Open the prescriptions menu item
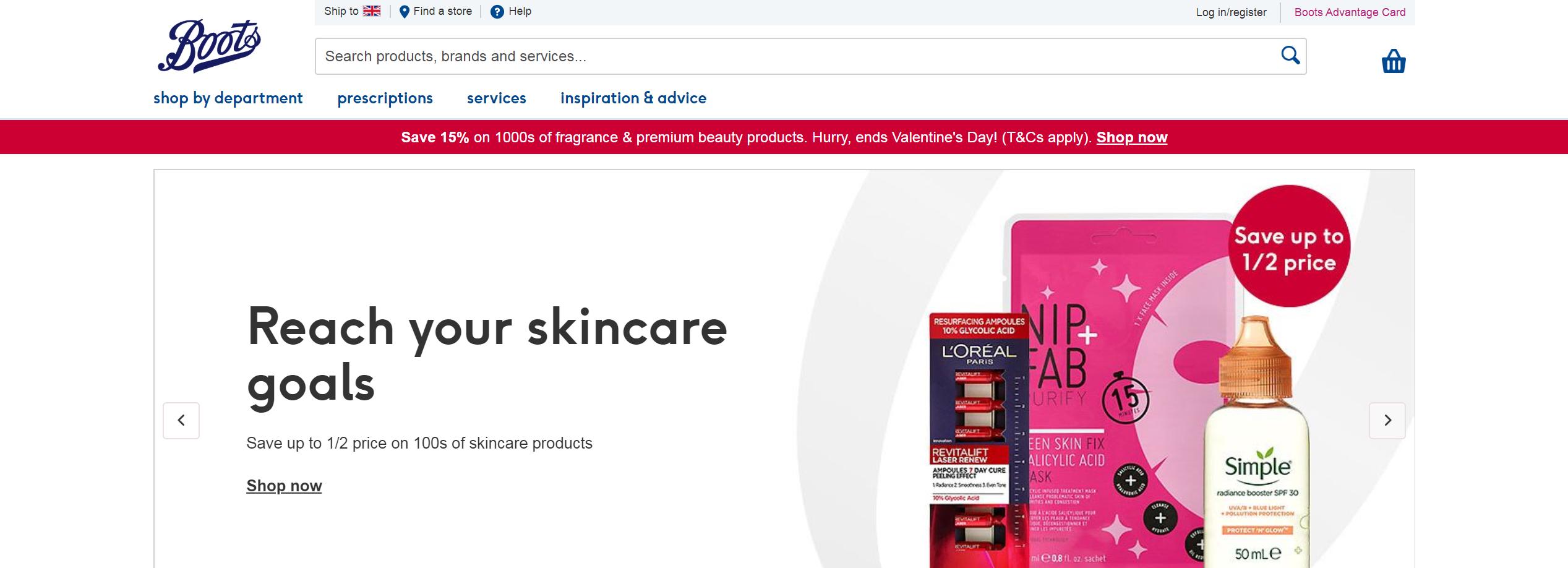 pos(385,98)
